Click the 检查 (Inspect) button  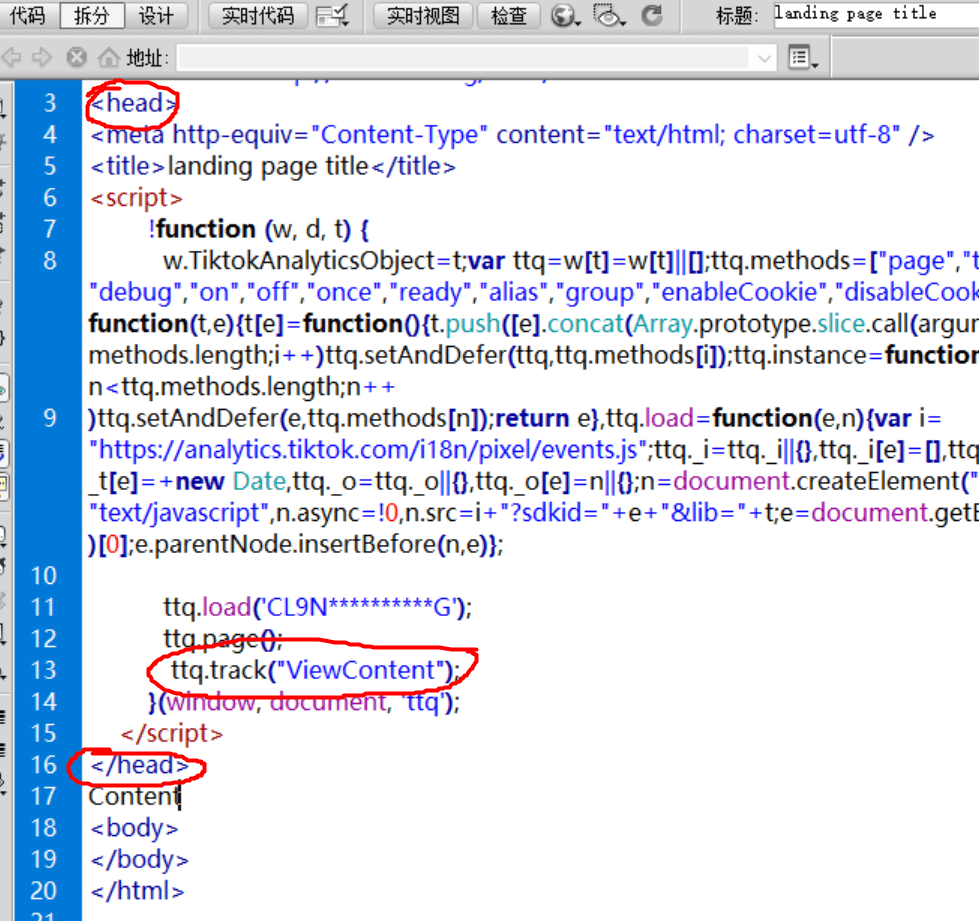(x=509, y=15)
